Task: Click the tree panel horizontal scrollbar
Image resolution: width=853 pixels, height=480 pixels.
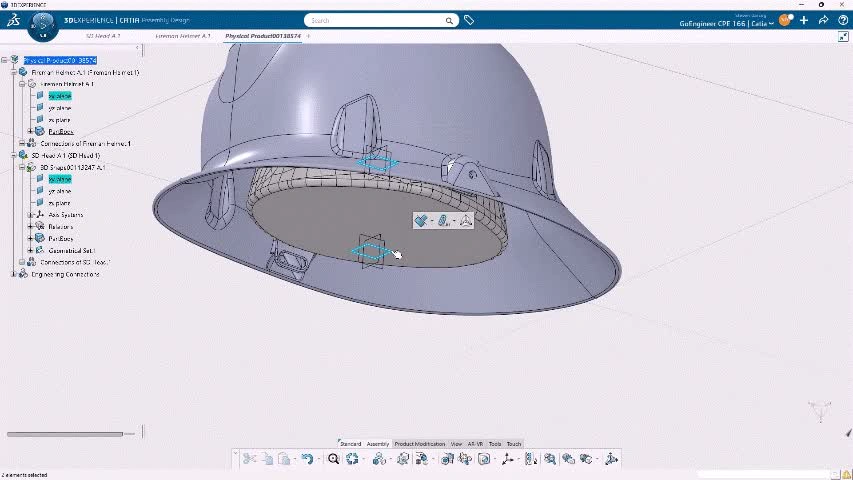Action: click(64, 434)
